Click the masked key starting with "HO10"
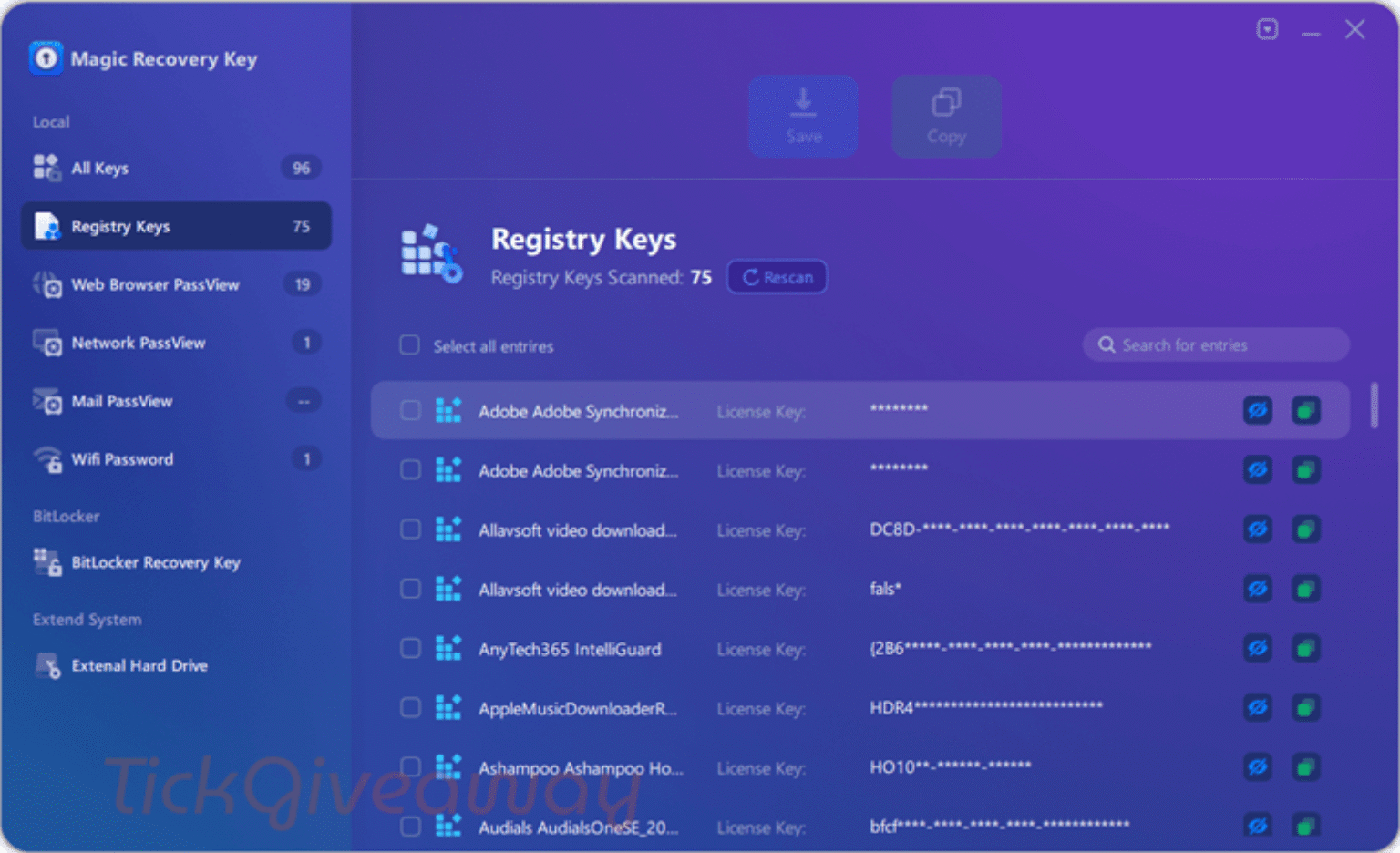The width and height of the screenshot is (1400, 853). pos(951,766)
